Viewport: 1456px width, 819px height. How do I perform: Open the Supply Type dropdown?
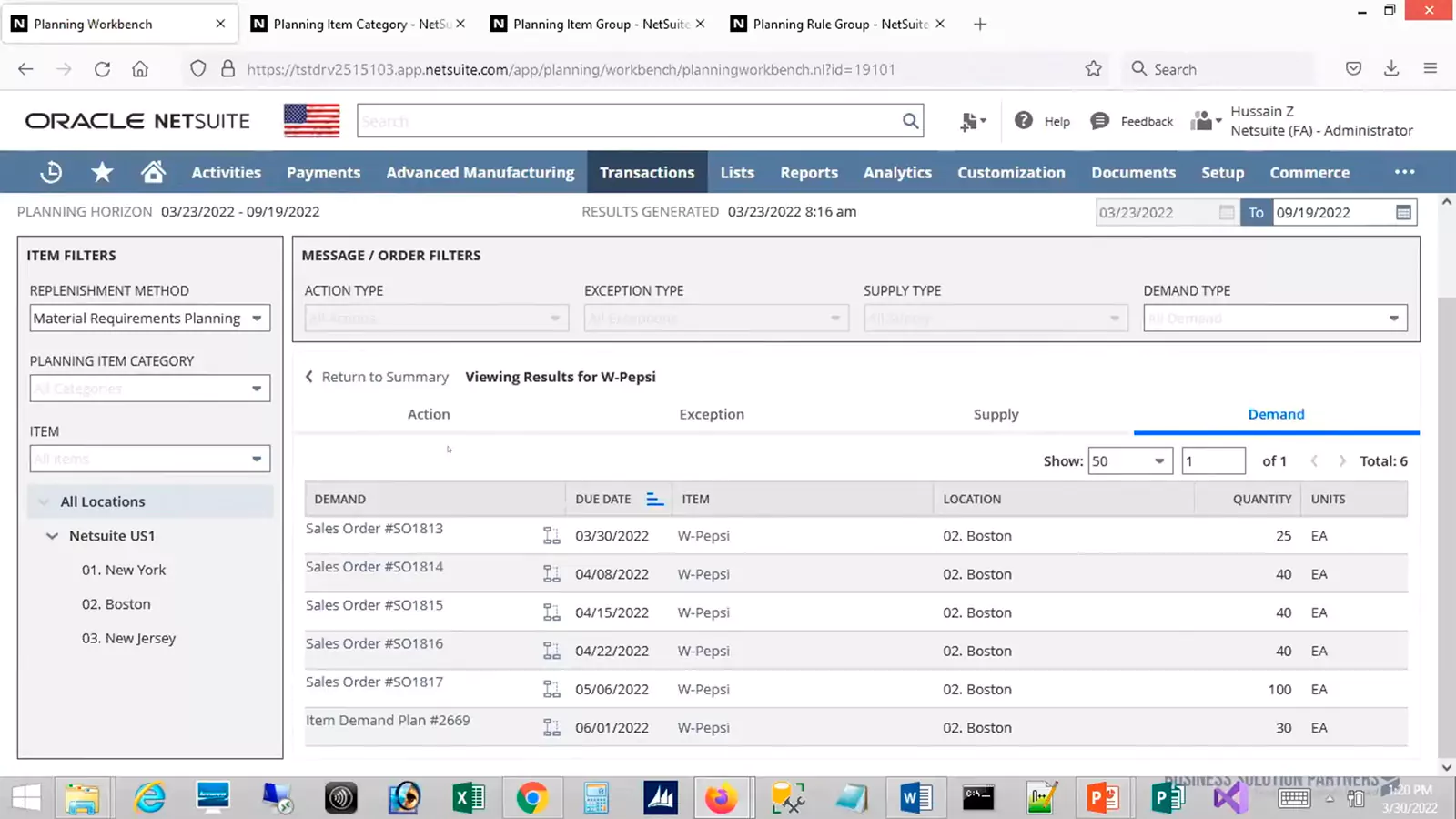coord(996,318)
